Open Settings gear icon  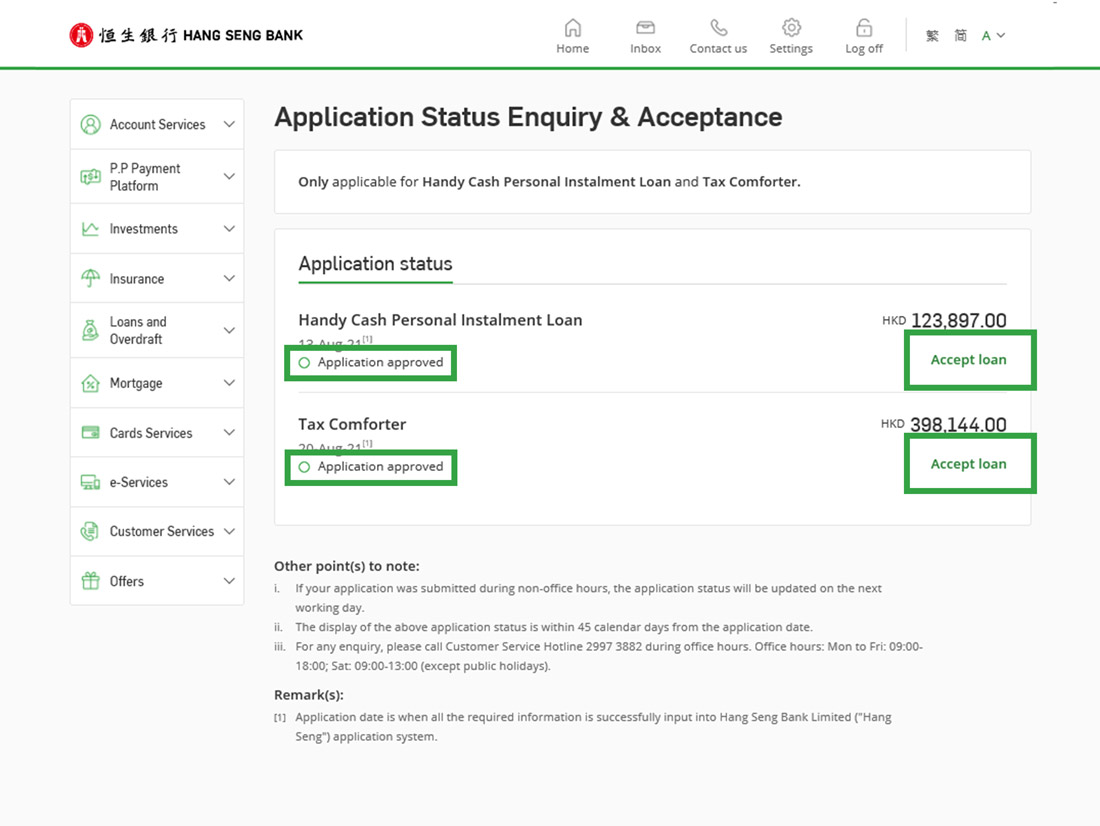(x=791, y=27)
